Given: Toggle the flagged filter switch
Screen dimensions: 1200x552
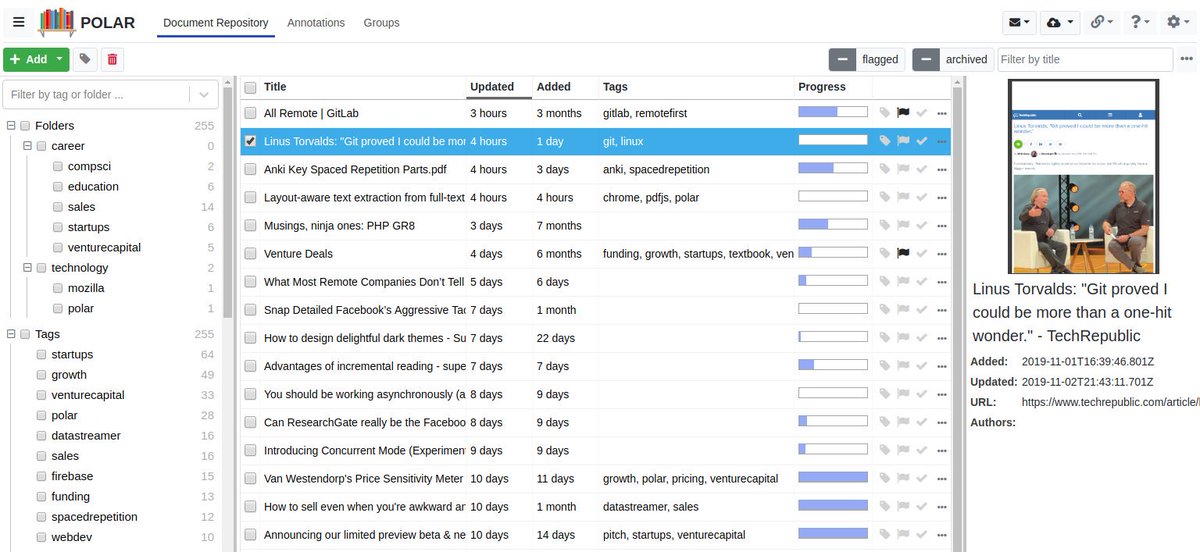Looking at the screenshot, I should [843, 59].
